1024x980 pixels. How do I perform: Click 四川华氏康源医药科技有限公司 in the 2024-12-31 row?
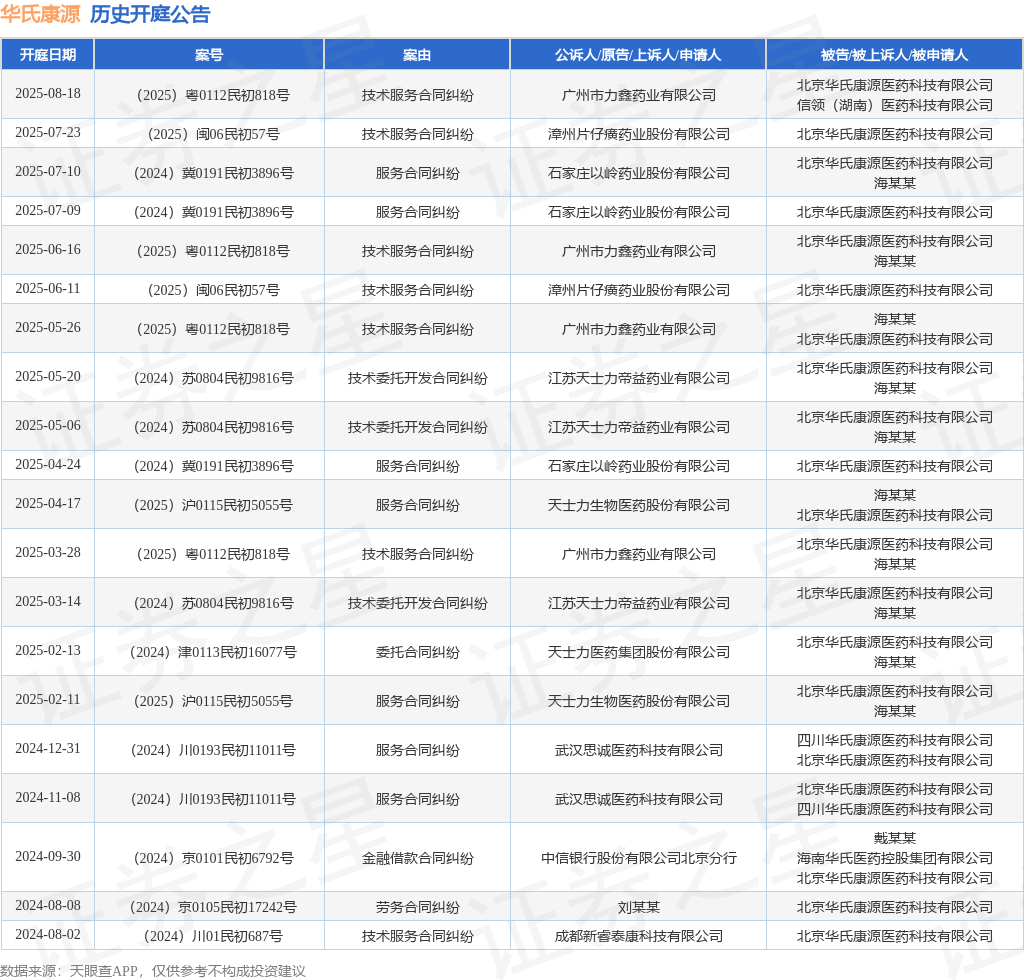(895, 740)
